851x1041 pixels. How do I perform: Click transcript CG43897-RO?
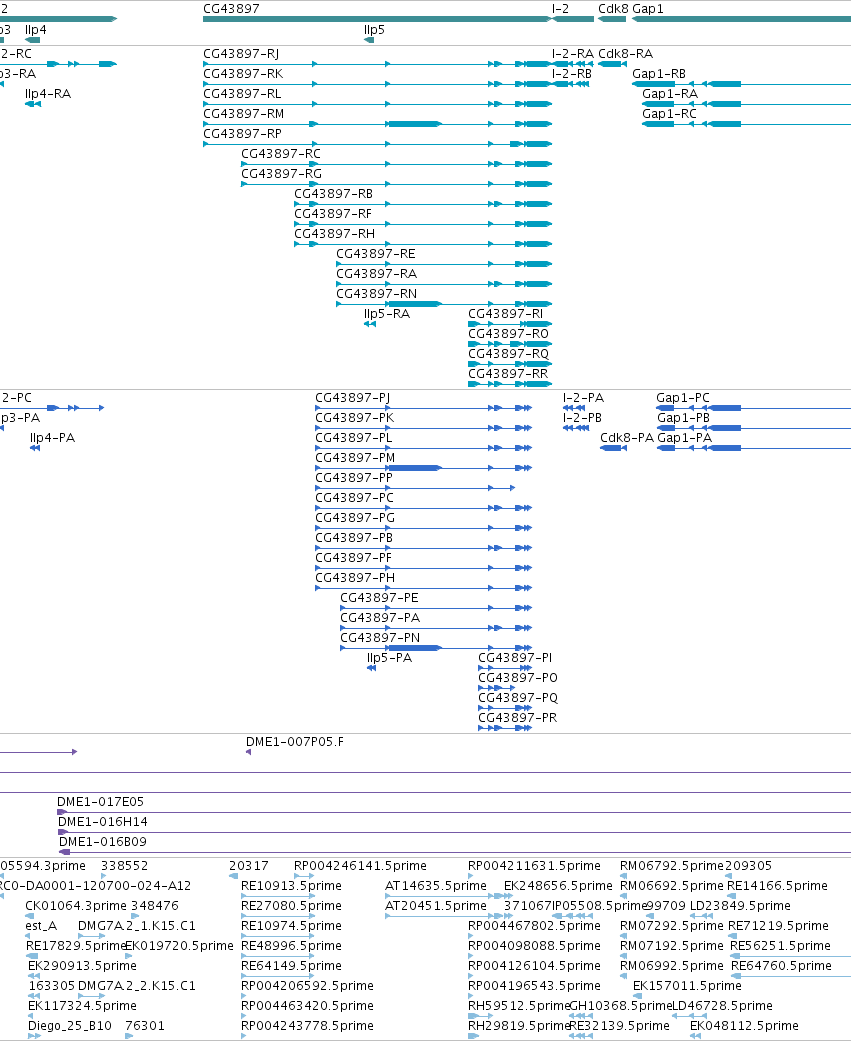coord(508,333)
